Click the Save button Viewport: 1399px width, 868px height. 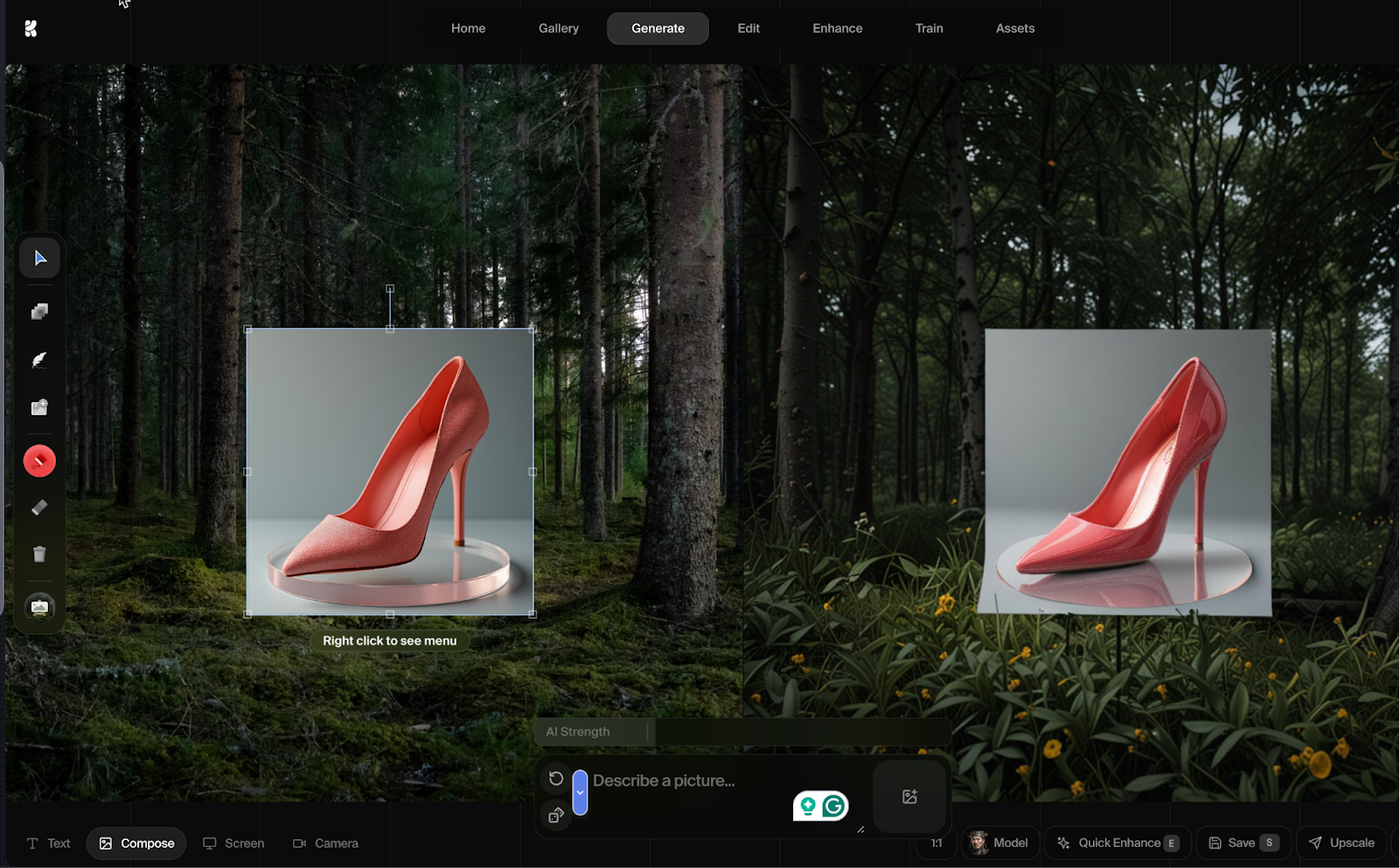coord(1242,843)
